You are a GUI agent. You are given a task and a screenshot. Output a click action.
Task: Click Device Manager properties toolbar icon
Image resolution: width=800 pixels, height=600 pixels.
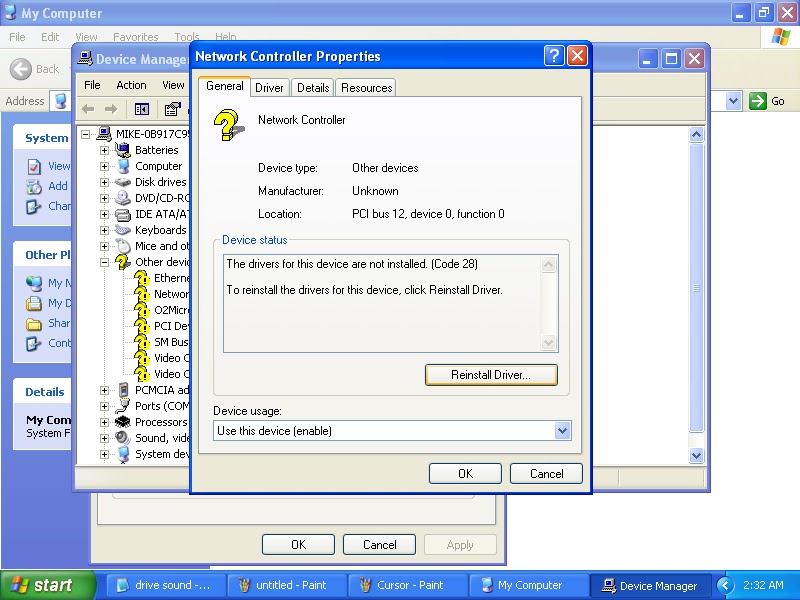click(x=172, y=109)
